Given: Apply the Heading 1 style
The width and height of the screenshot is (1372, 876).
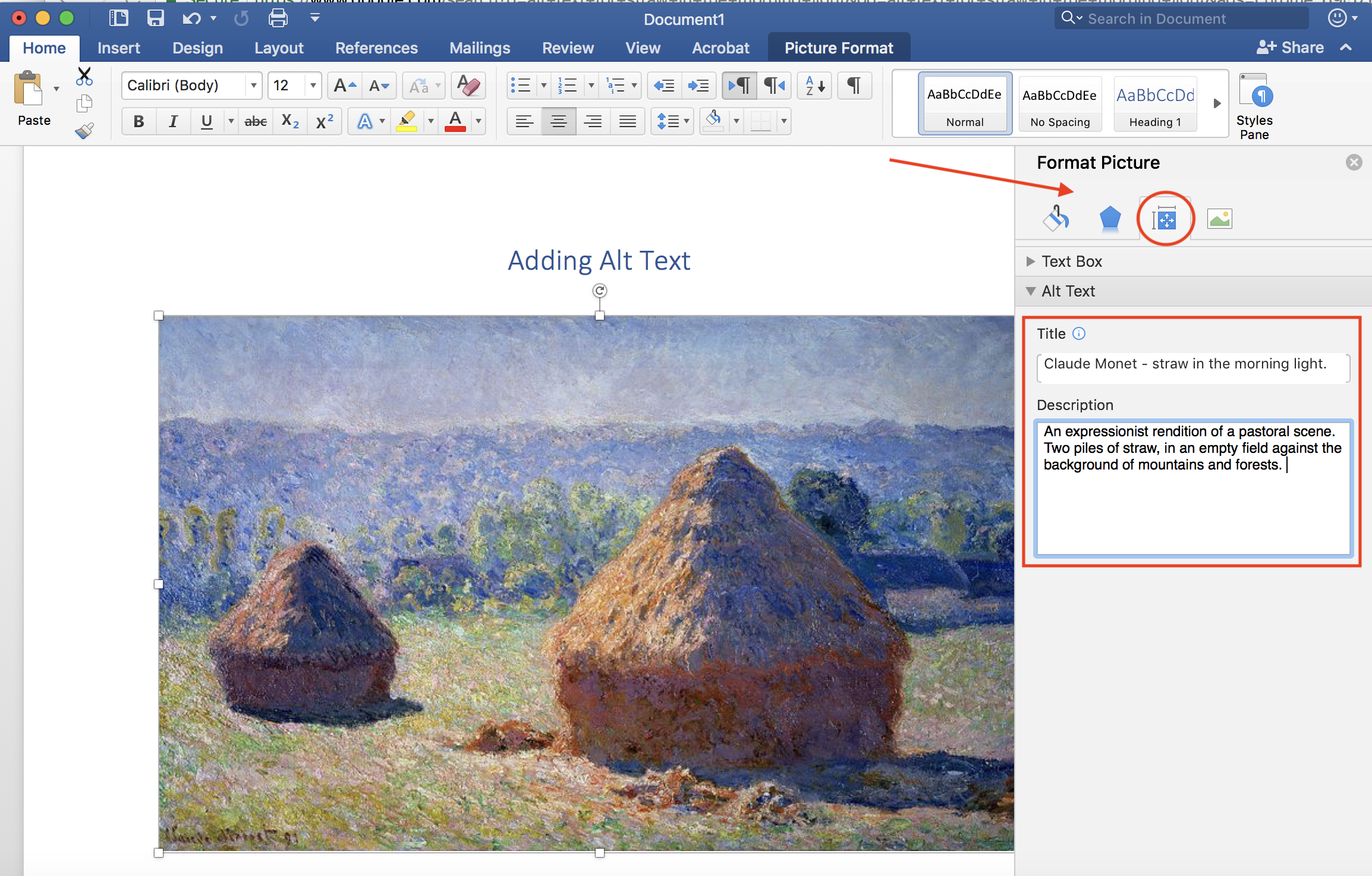Looking at the screenshot, I should tap(1155, 103).
